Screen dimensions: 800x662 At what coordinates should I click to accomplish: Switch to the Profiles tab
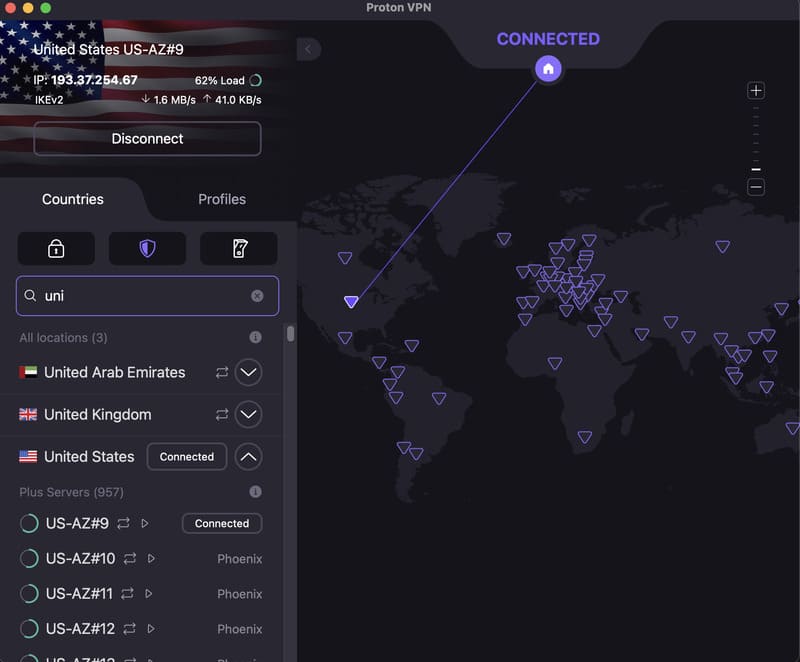point(221,199)
